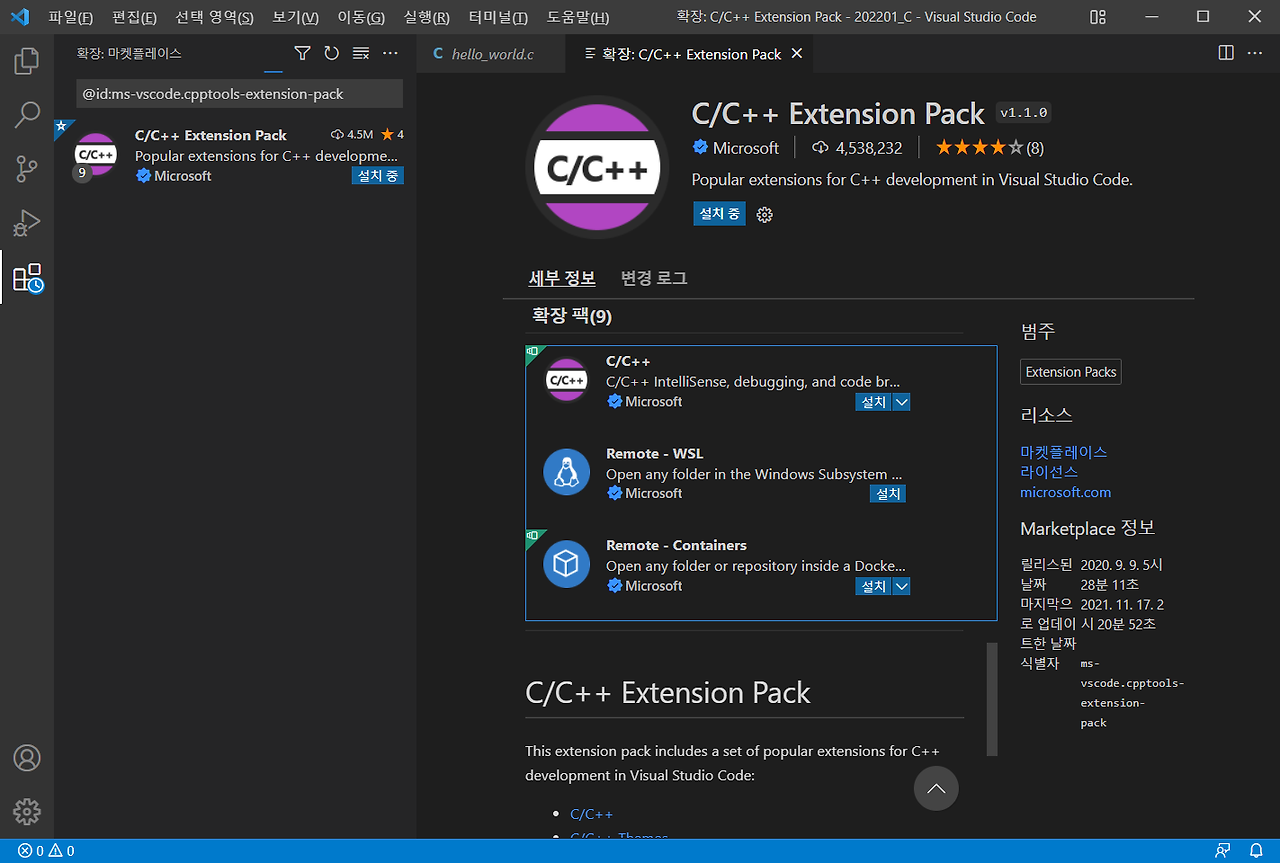Open the 파일(F) menu
The width and height of the screenshot is (1280, 863).
coord(70,17)
